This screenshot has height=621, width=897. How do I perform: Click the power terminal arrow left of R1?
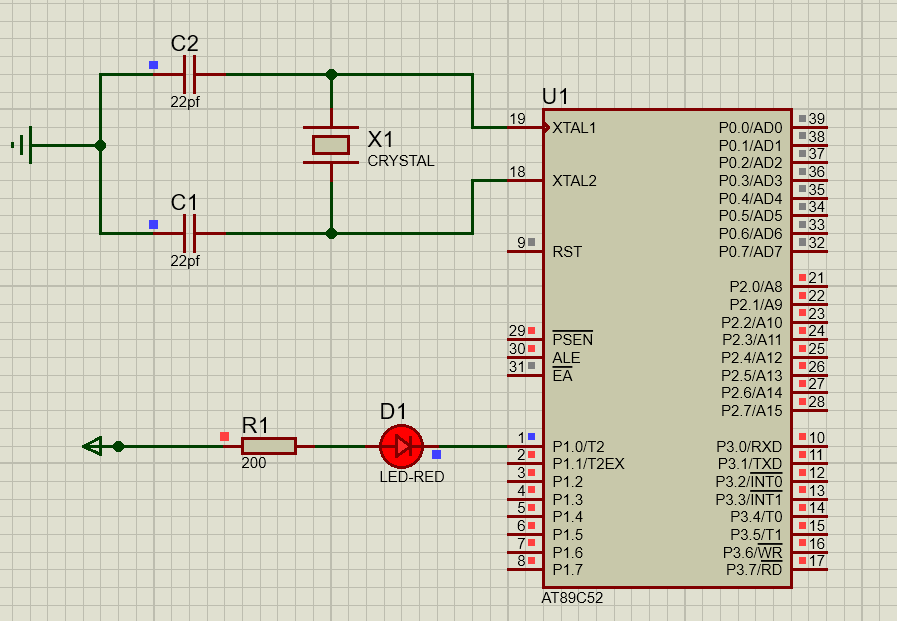tap(93, 446)
